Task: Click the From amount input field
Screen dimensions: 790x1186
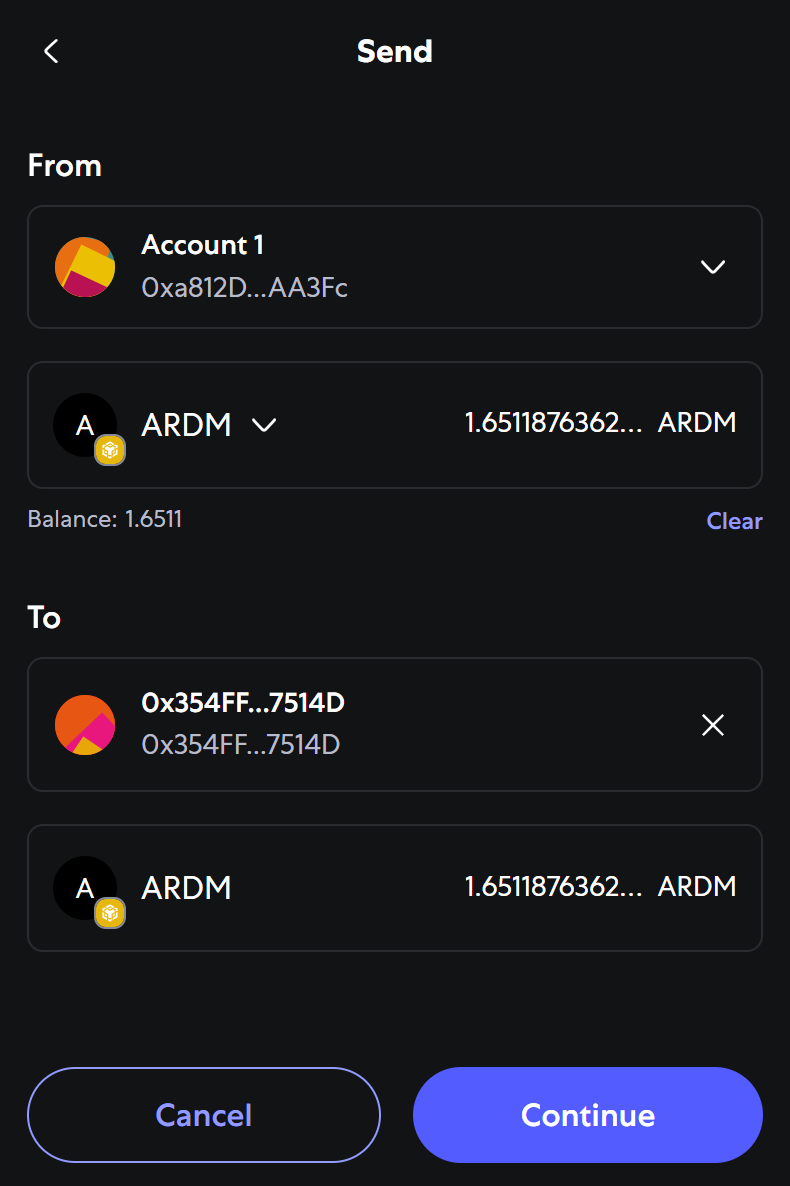Action: 553,423
